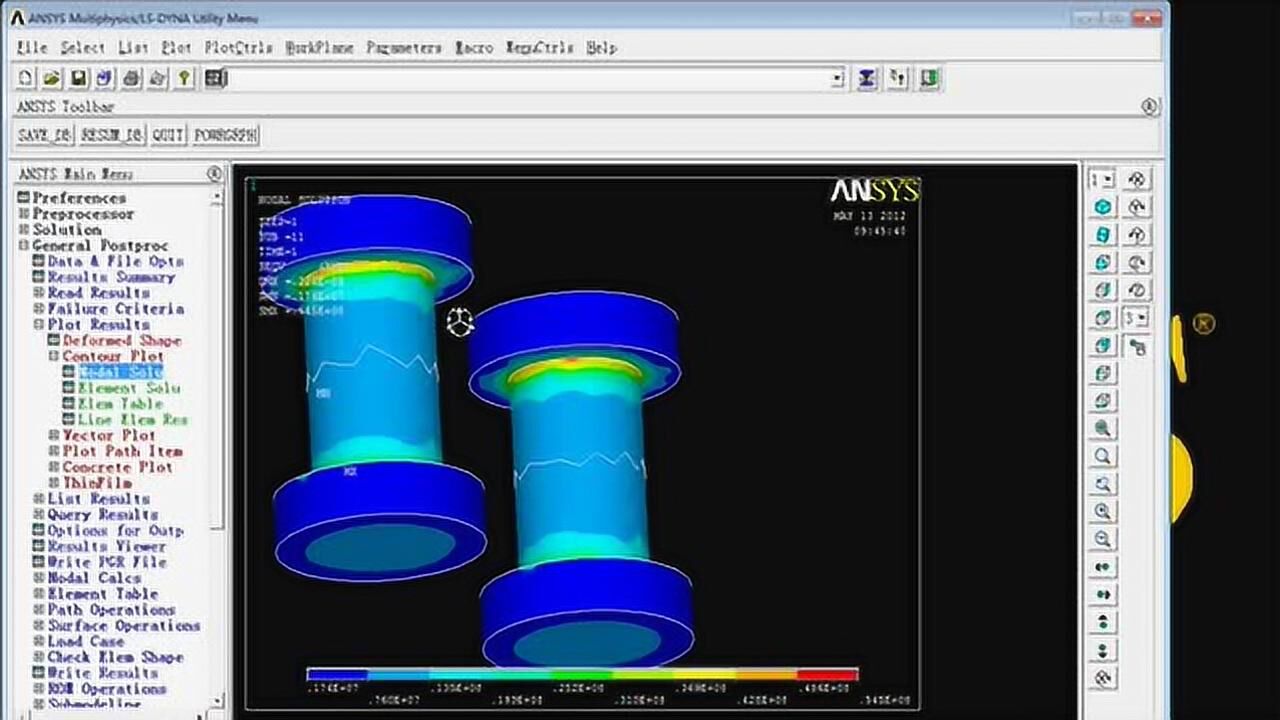Click inside the command input field
The image size is (1280, 720).
(x=530, y=79)
